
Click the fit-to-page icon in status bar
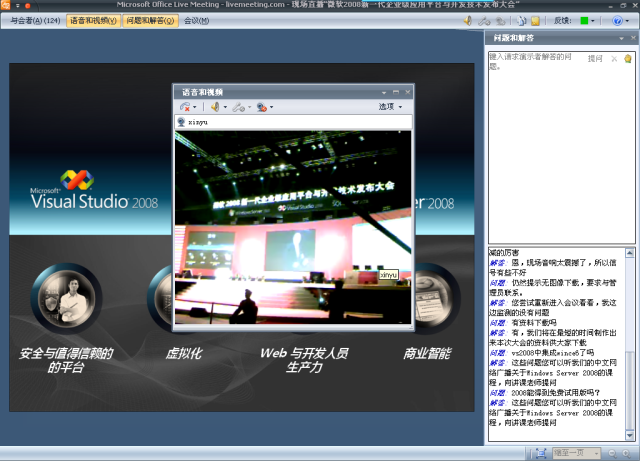point(541,453)
